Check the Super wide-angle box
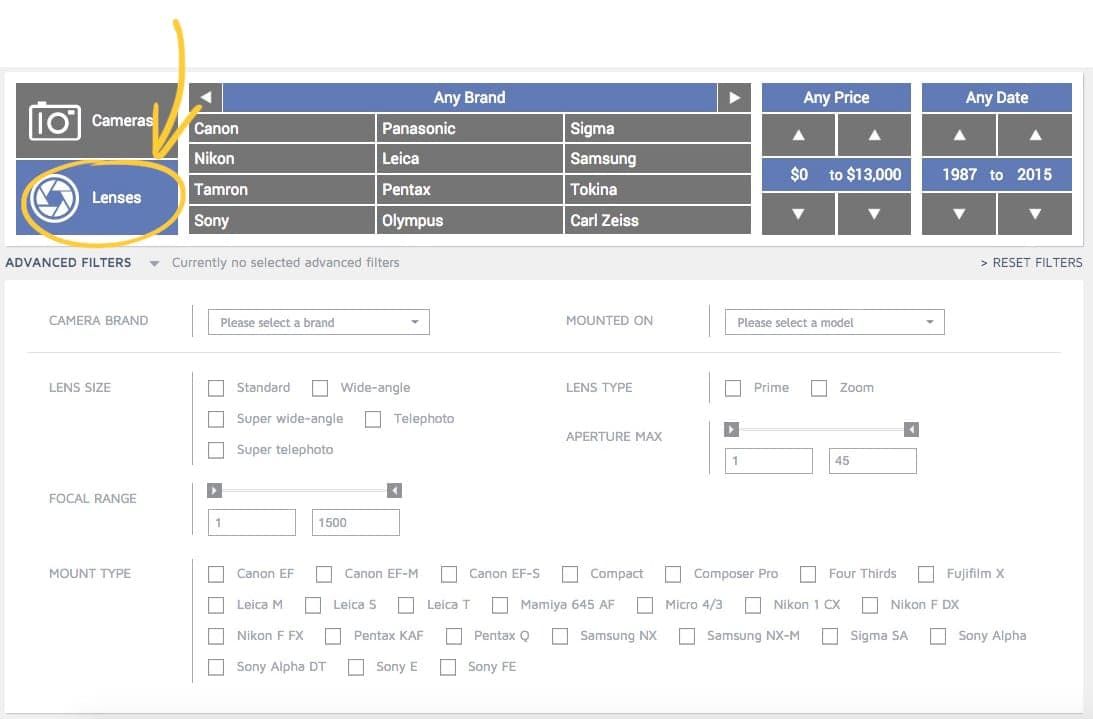Screen dimensions: 1093x719 (216, 419)
